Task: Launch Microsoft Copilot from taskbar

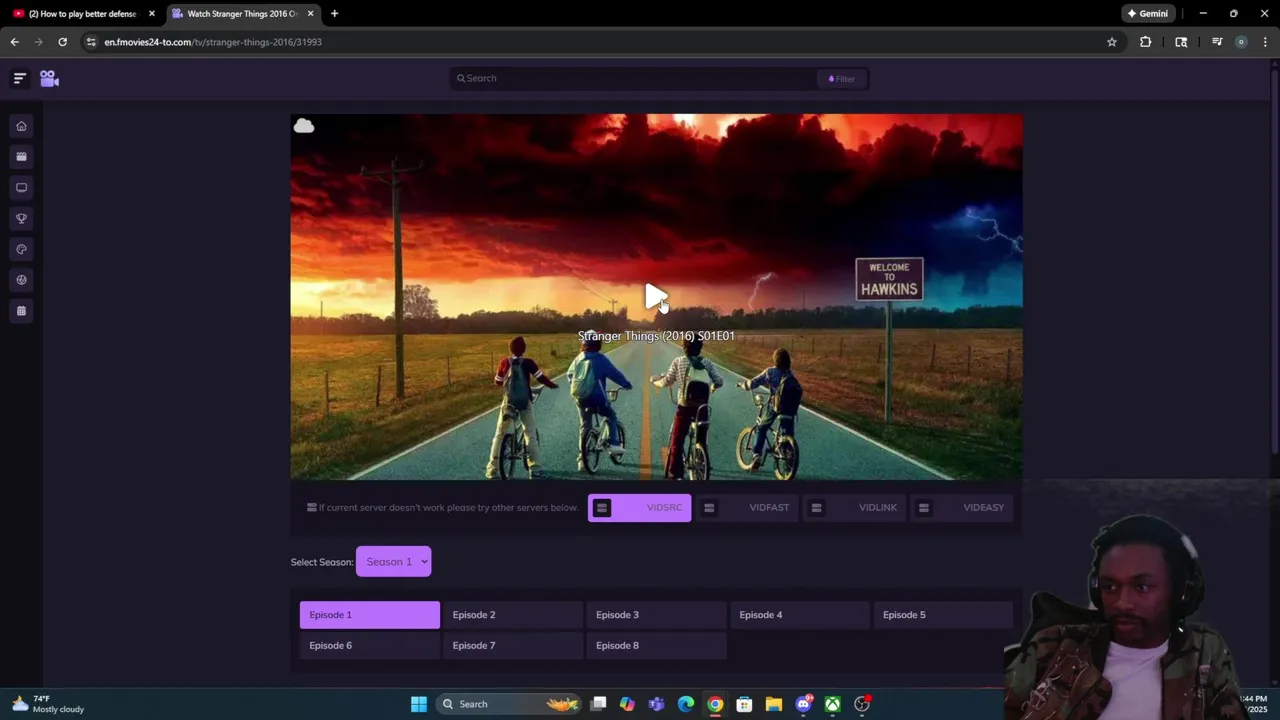Action: click(627, 704)
